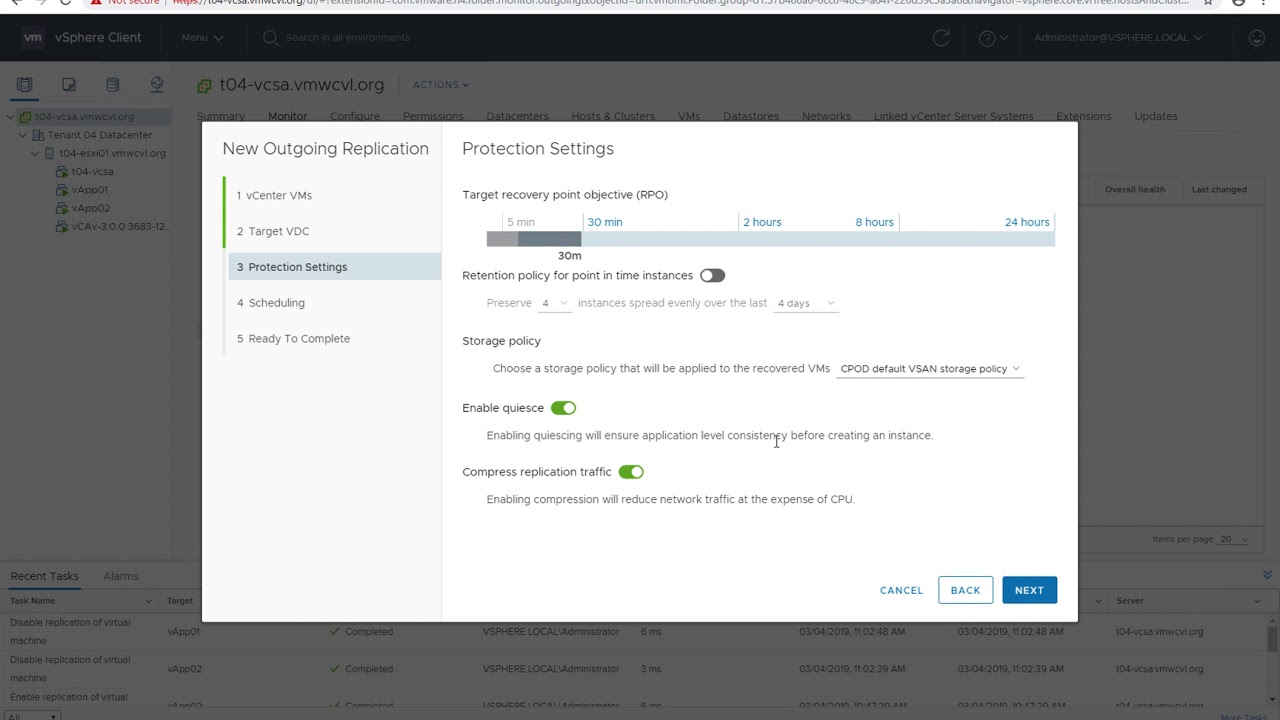Image resolution: width=1280 pixels, height=720 pixels.
Task: Toggle Compress replication traffic switch
Action: [x=631, y=472]
